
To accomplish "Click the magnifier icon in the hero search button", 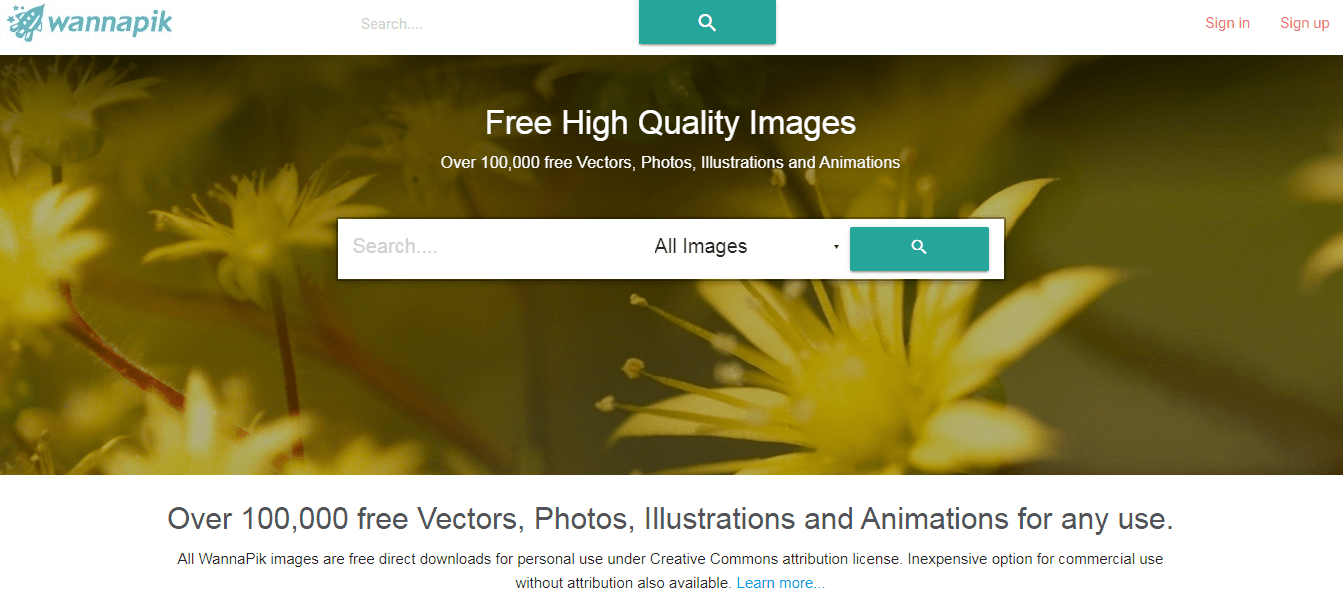I will tap(919, 247).
